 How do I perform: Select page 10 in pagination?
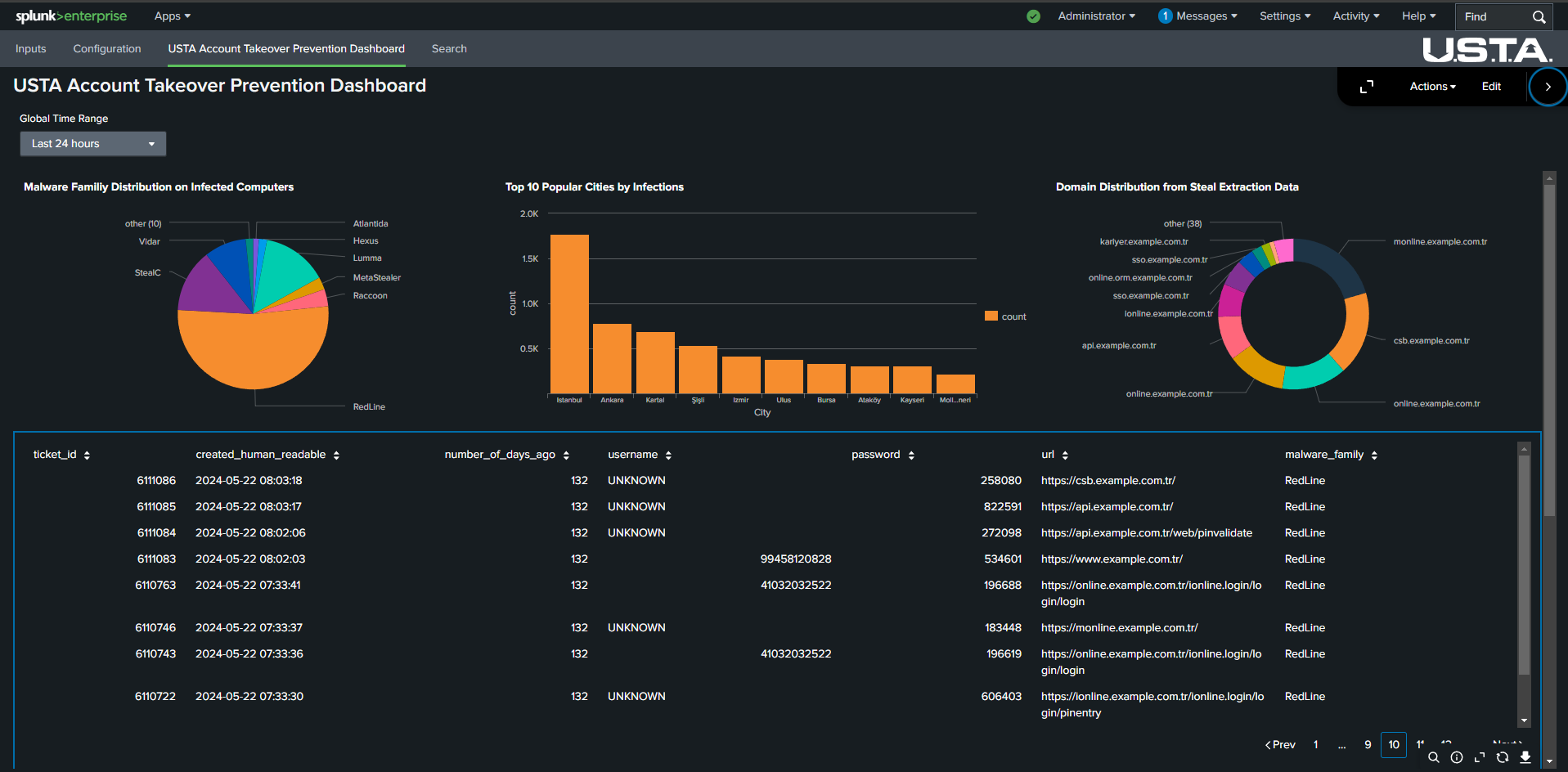(1394, 745)
